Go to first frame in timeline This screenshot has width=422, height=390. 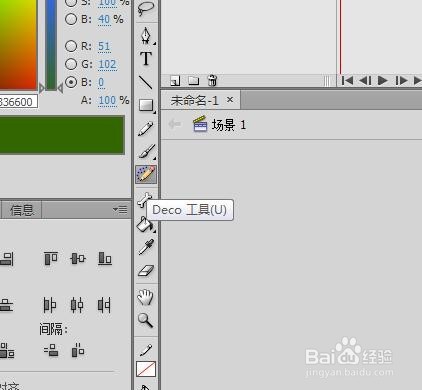347,80
